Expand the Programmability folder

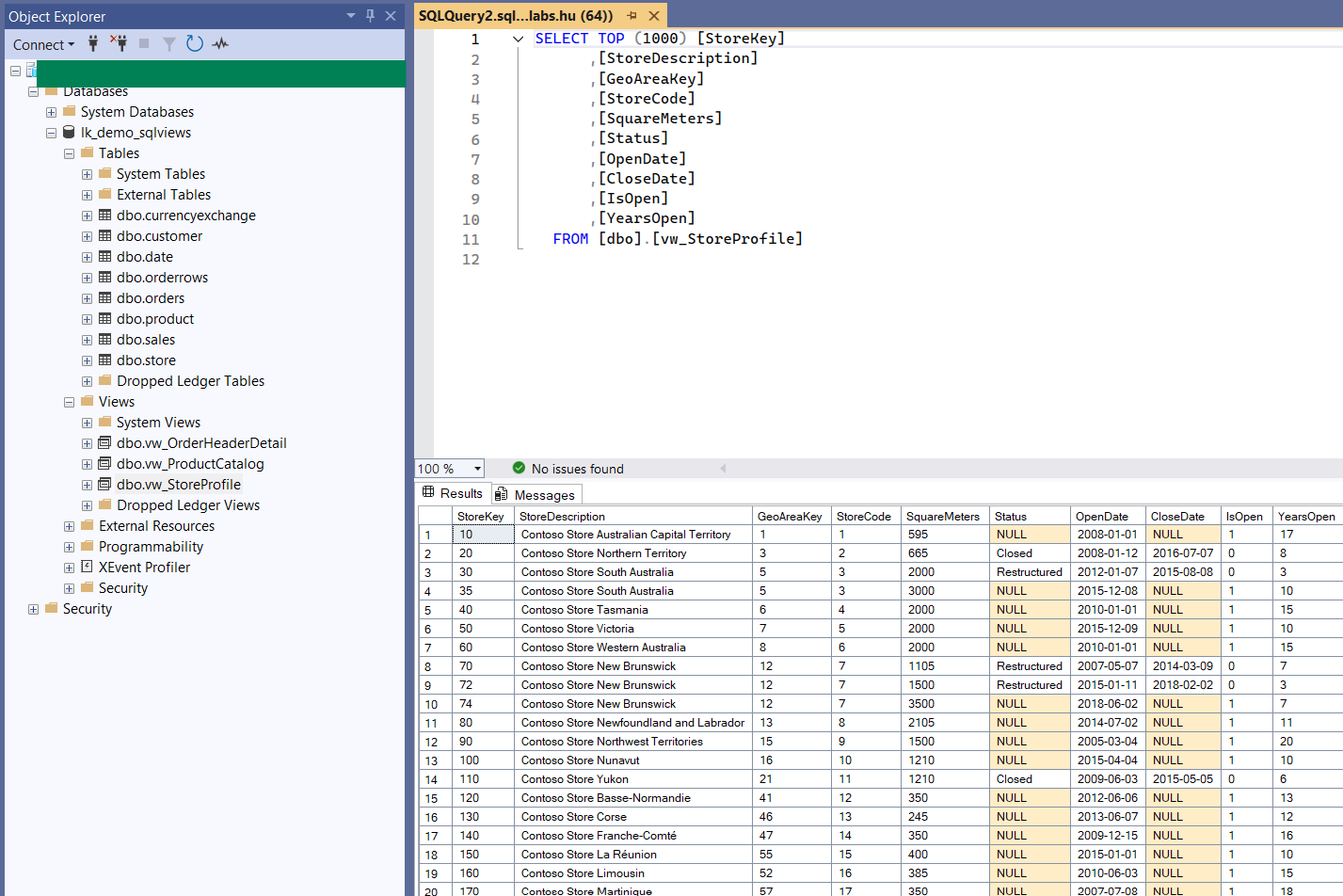click(x=69, y=547)
